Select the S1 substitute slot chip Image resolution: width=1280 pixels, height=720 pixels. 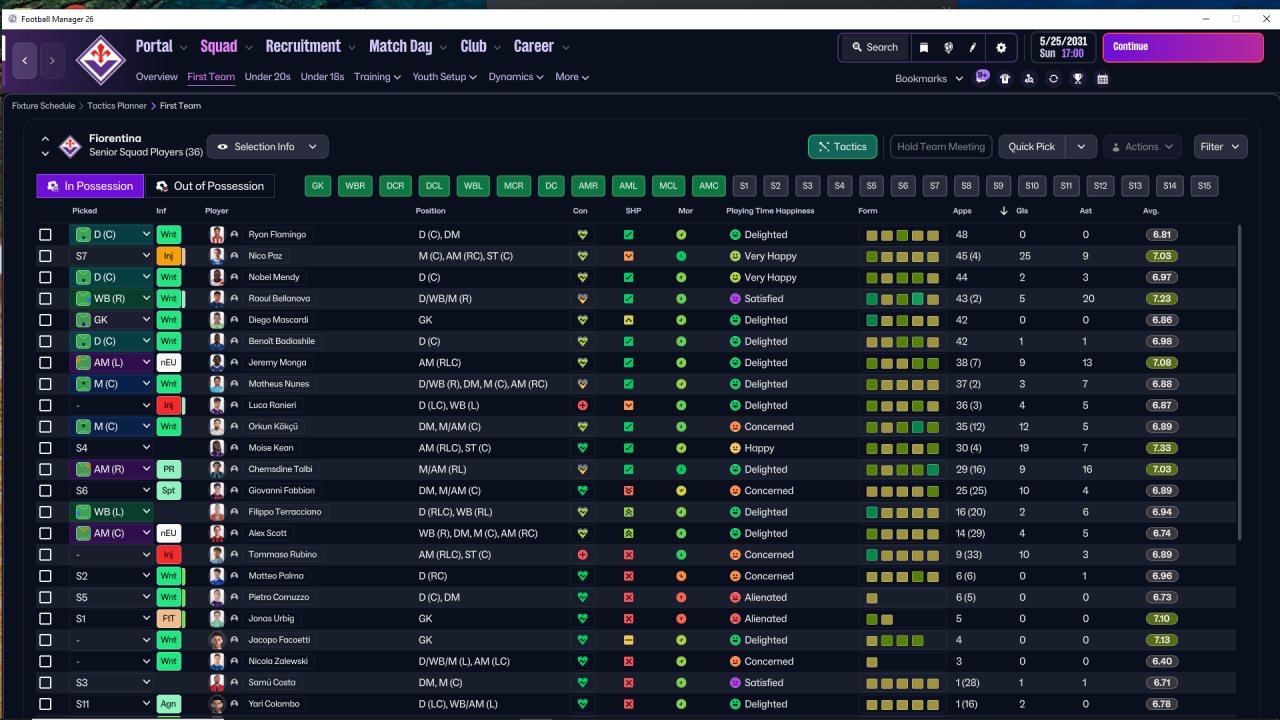[x=743, y=186]
